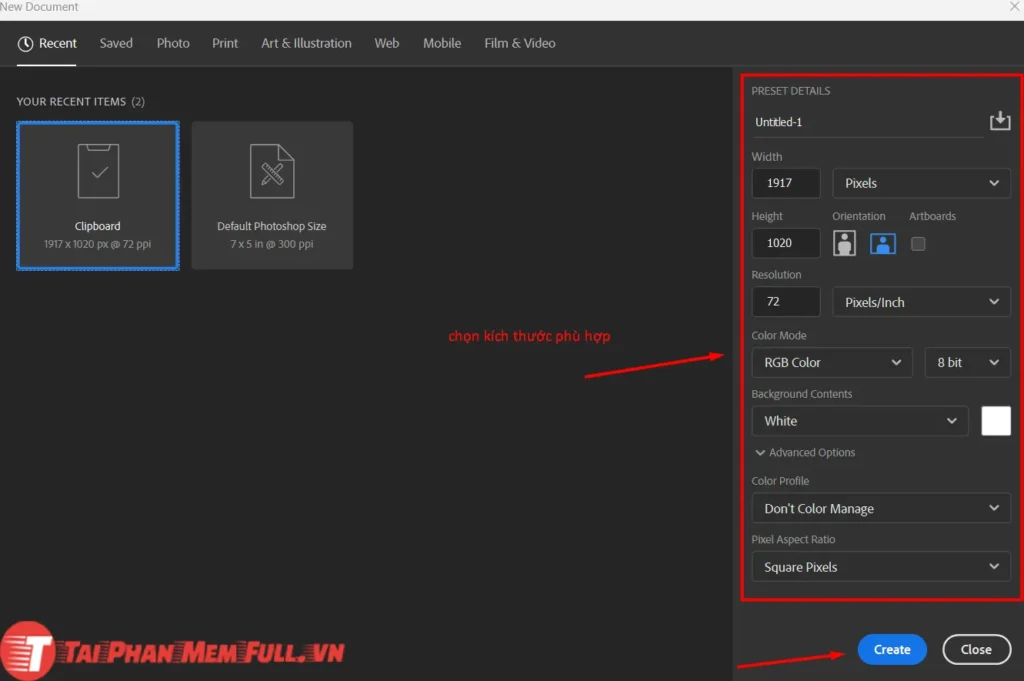Viewport: 1024px width, 681px height.
Task: Select the landscape orientation icon
Action: tap(881, 243)
